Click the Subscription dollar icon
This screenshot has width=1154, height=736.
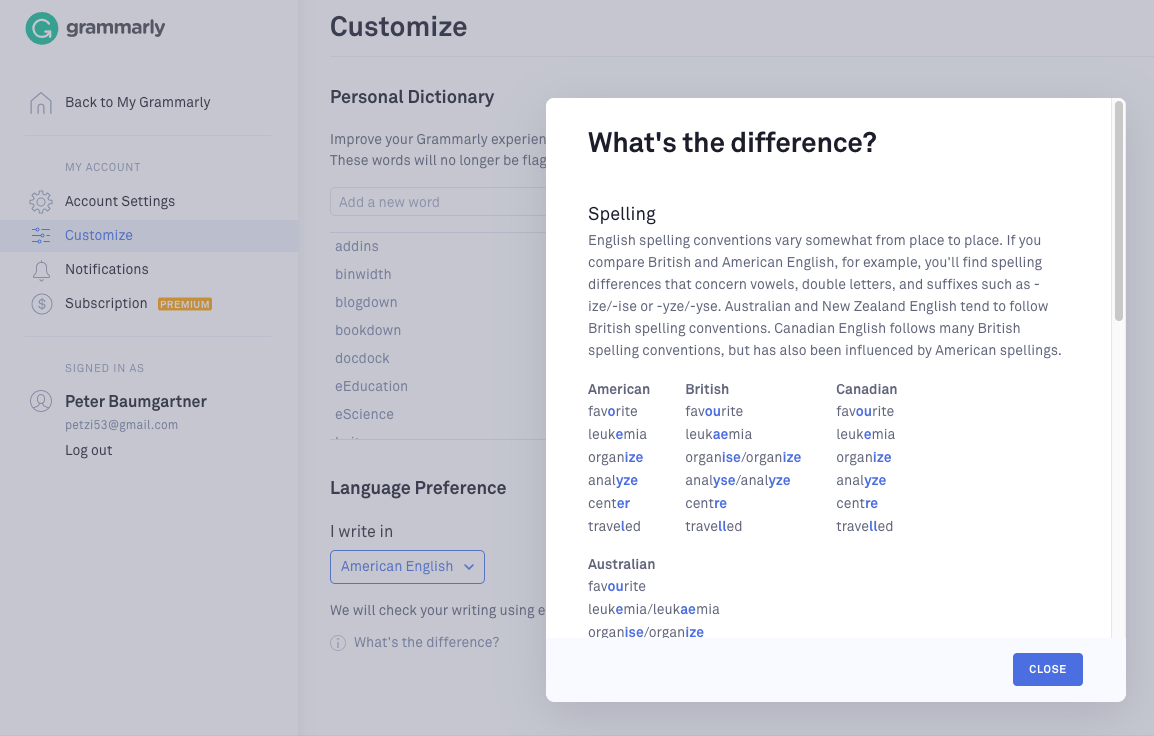coord(41,303)
